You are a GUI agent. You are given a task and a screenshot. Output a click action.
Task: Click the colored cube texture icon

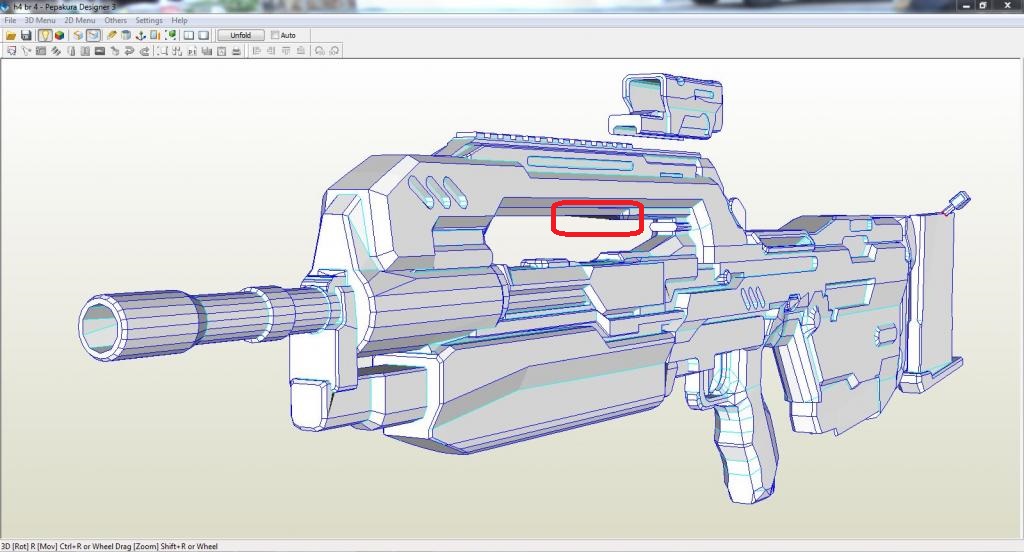[60, 35]
